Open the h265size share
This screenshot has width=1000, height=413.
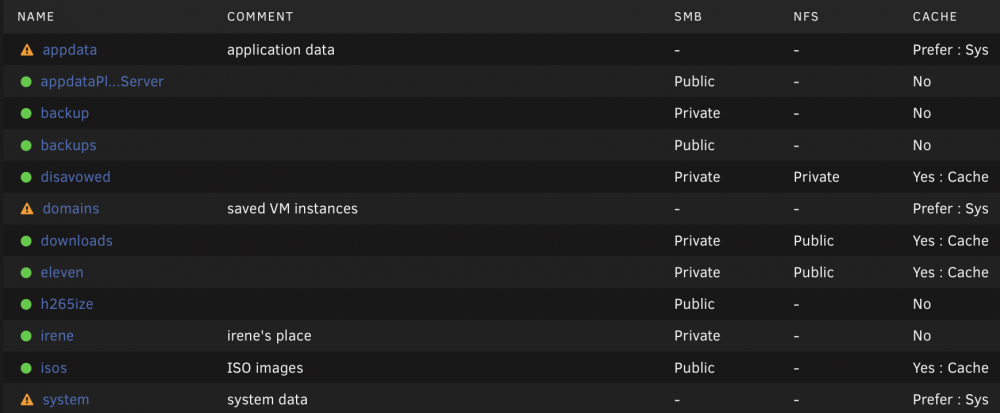coord(67,304)
